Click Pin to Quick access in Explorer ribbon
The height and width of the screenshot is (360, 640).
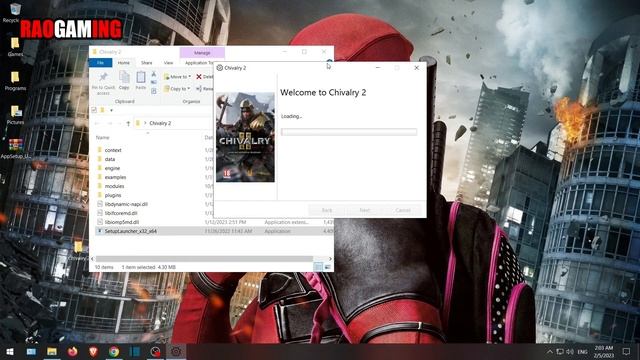point(103,83)
